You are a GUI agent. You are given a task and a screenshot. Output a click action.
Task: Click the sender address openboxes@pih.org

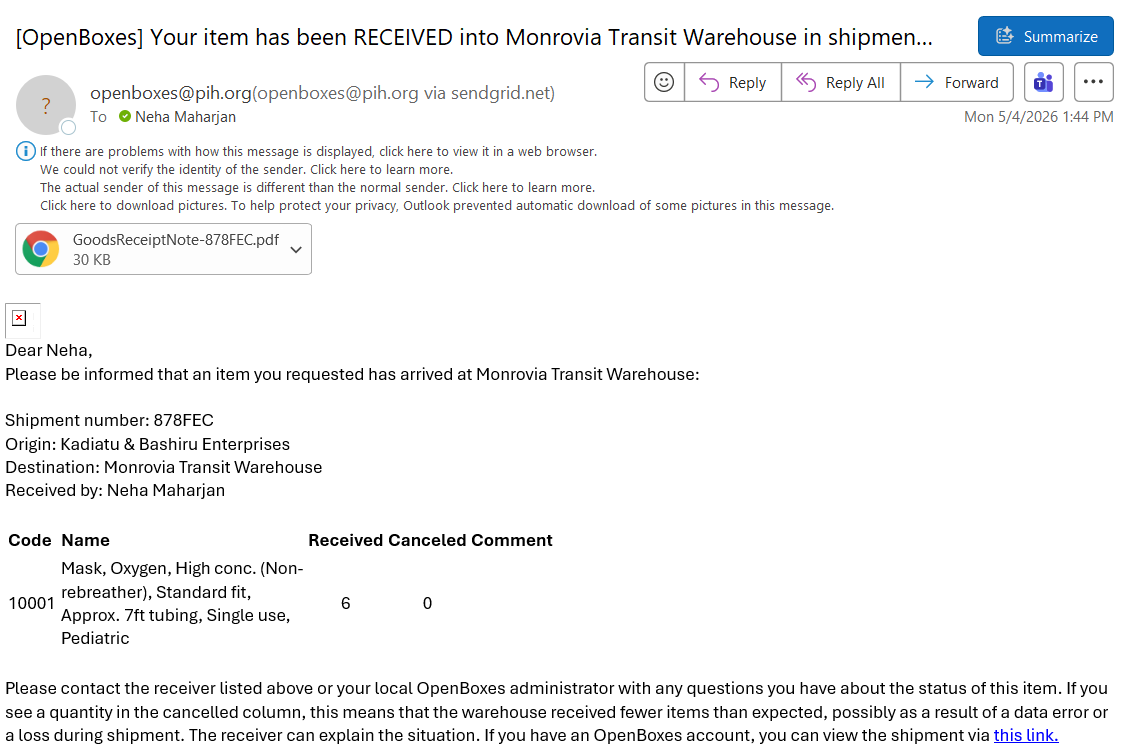(x=171, y=93)
